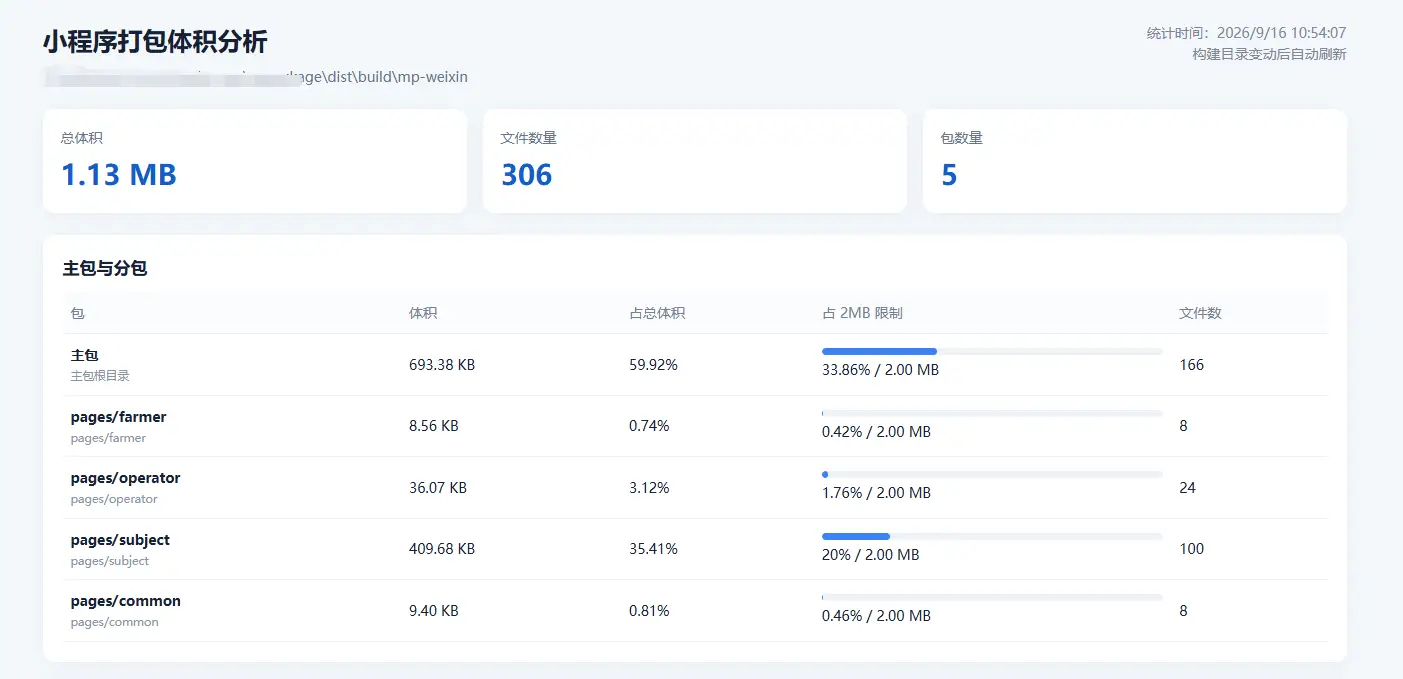Click the 9.40 KB size cell
The width and height of the screenshot is (1403, 679).
coord(434,610)
